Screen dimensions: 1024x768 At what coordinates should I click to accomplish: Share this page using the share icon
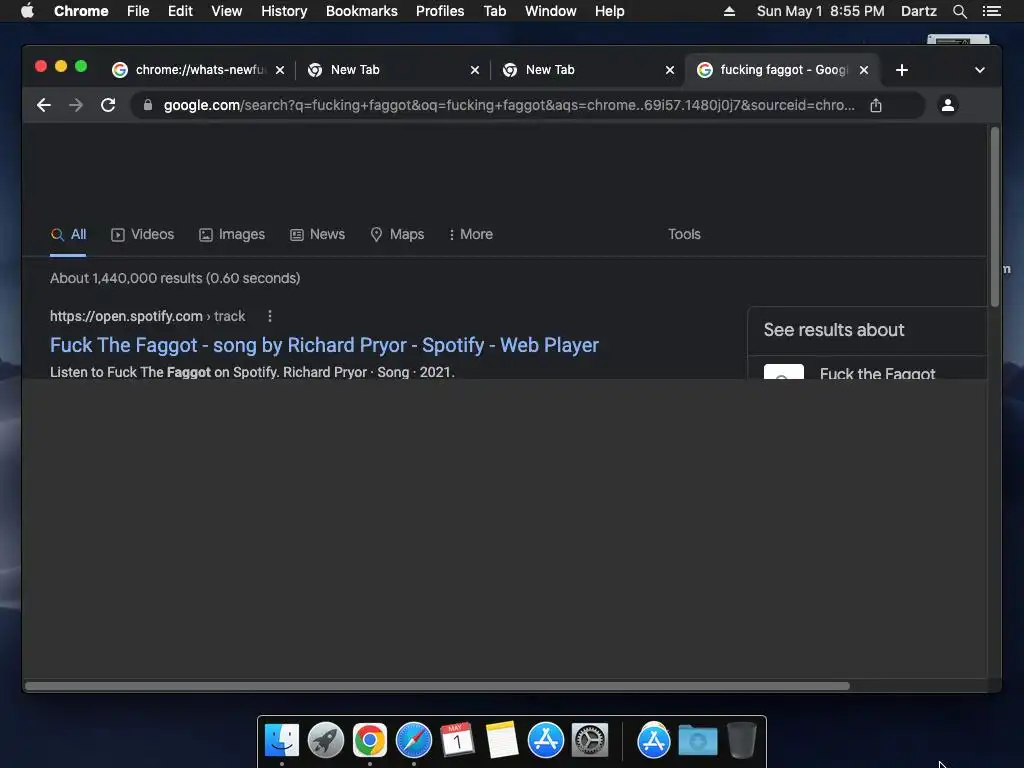[x=876, y=105]
